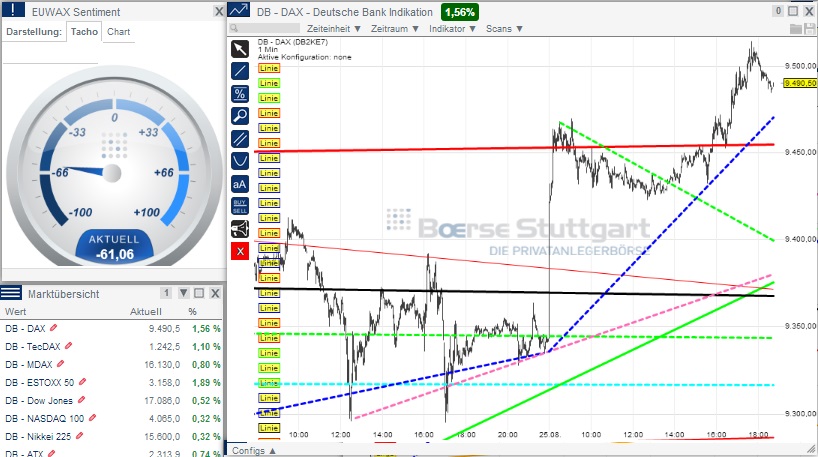The width and height of the screenshot is (818, 457).
Task: Click the AKTUELL -61,06 sentiment readout
Action: [x=115, y=247]
